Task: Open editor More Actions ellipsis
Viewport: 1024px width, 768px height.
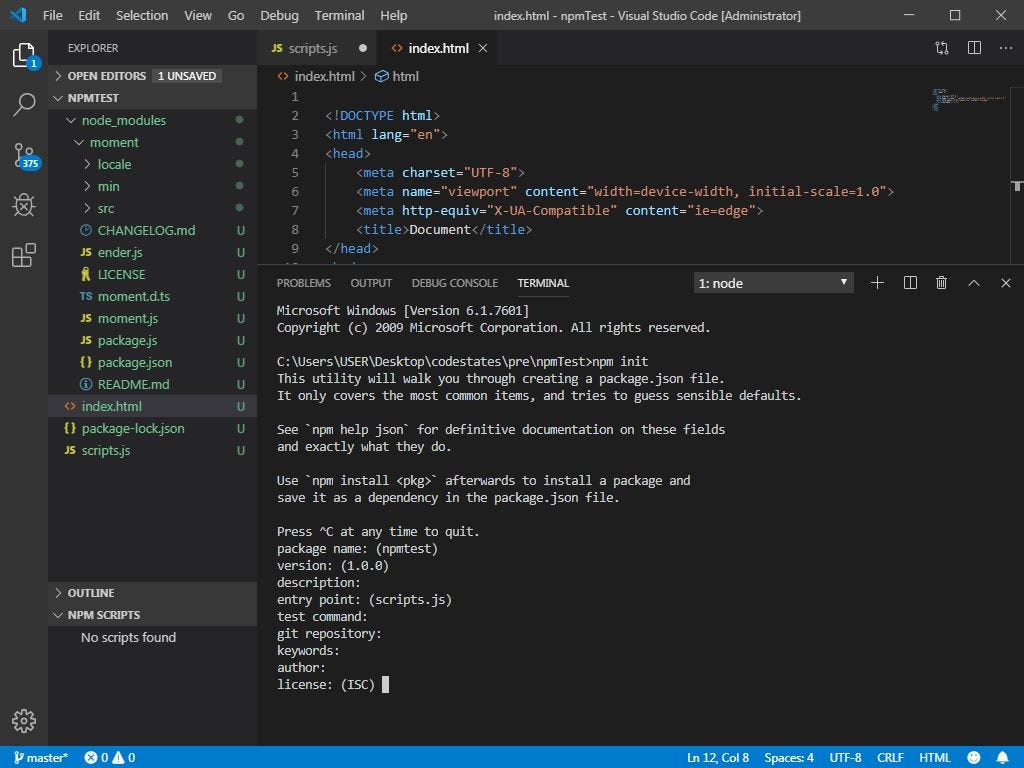Action: coord(1006,48)
